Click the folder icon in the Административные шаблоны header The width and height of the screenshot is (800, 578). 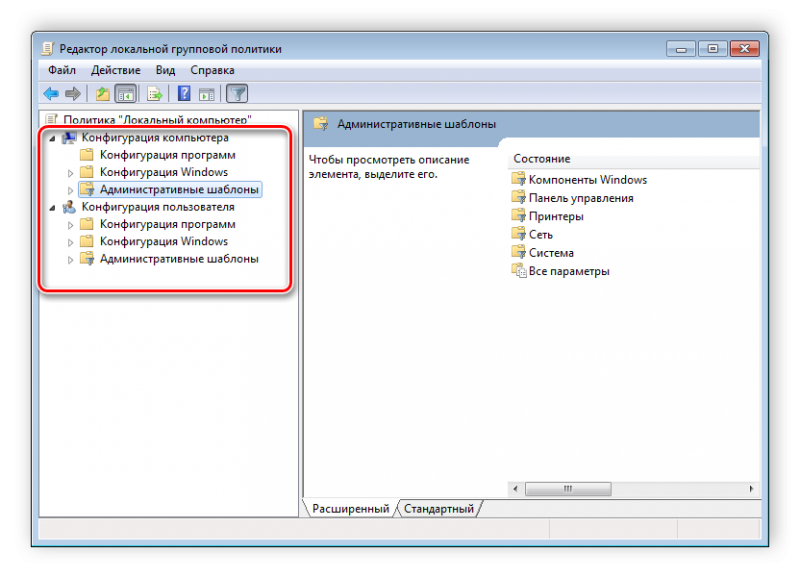[321, 124]
